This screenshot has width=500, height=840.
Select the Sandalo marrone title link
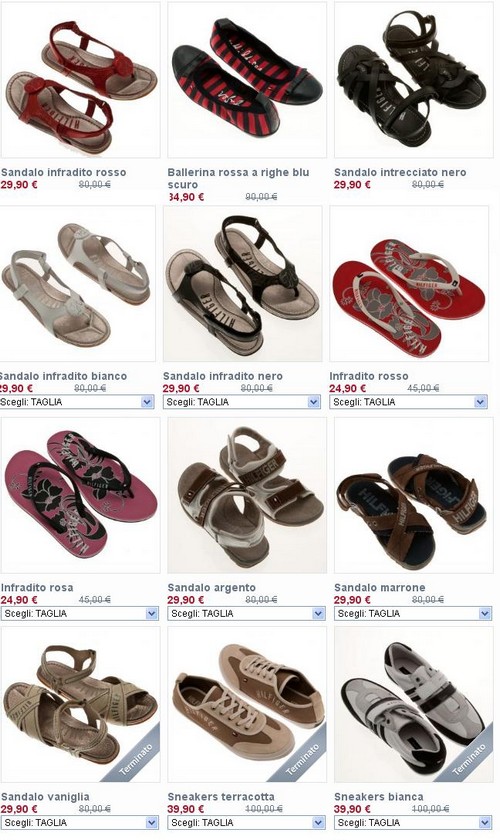(x=379, y=588)
